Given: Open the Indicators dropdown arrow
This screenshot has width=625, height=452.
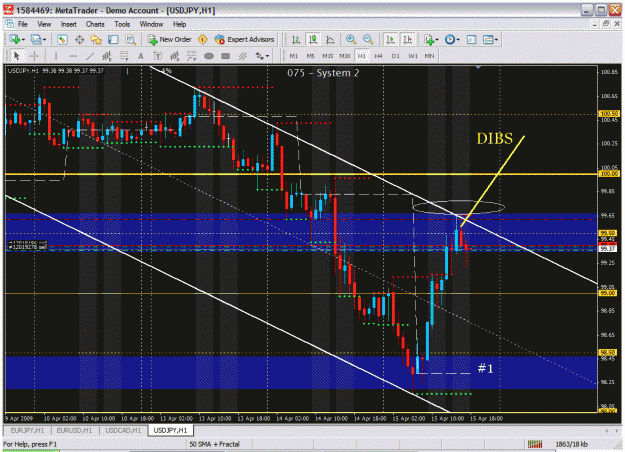Looking at the screenshot, I should click(437, 39).
